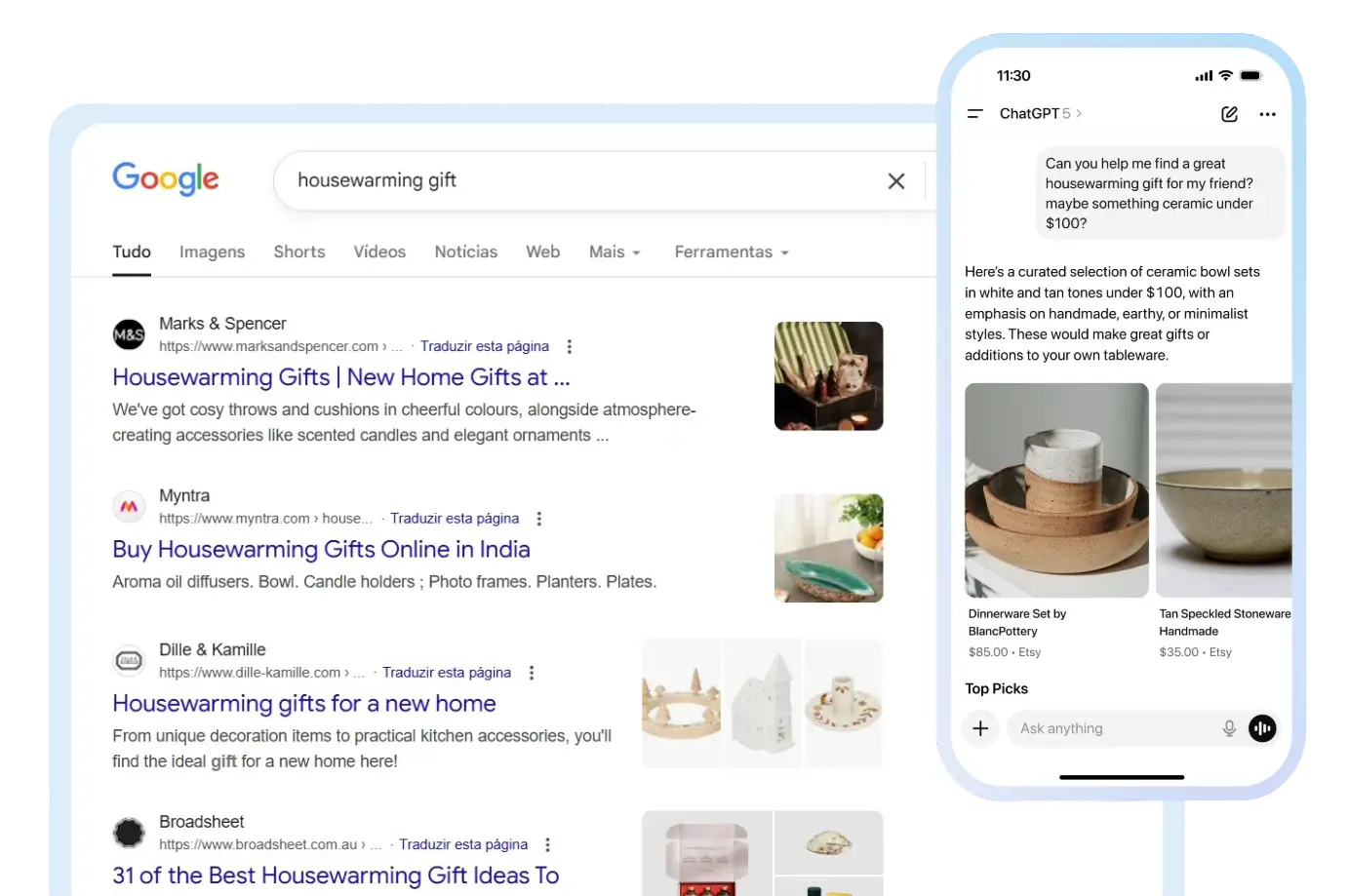Click the Google logo

tap(165, 178)
